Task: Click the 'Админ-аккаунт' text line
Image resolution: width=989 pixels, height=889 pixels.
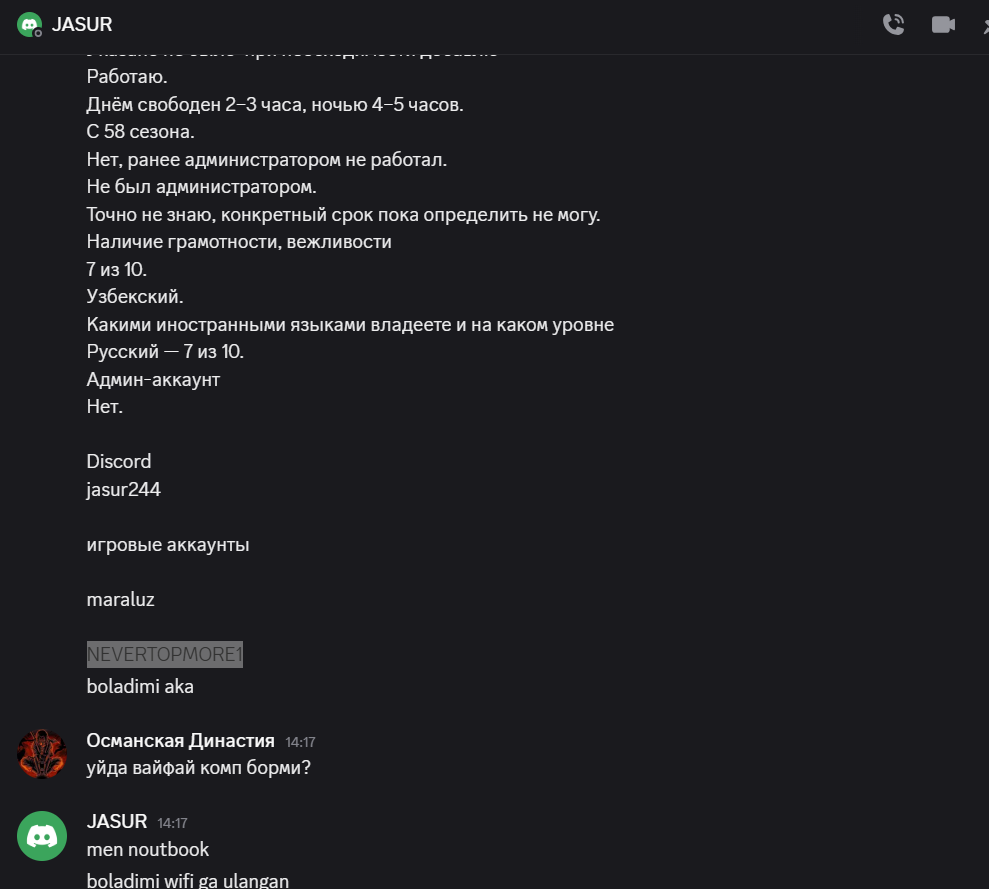Action: [x=153, y=380]
